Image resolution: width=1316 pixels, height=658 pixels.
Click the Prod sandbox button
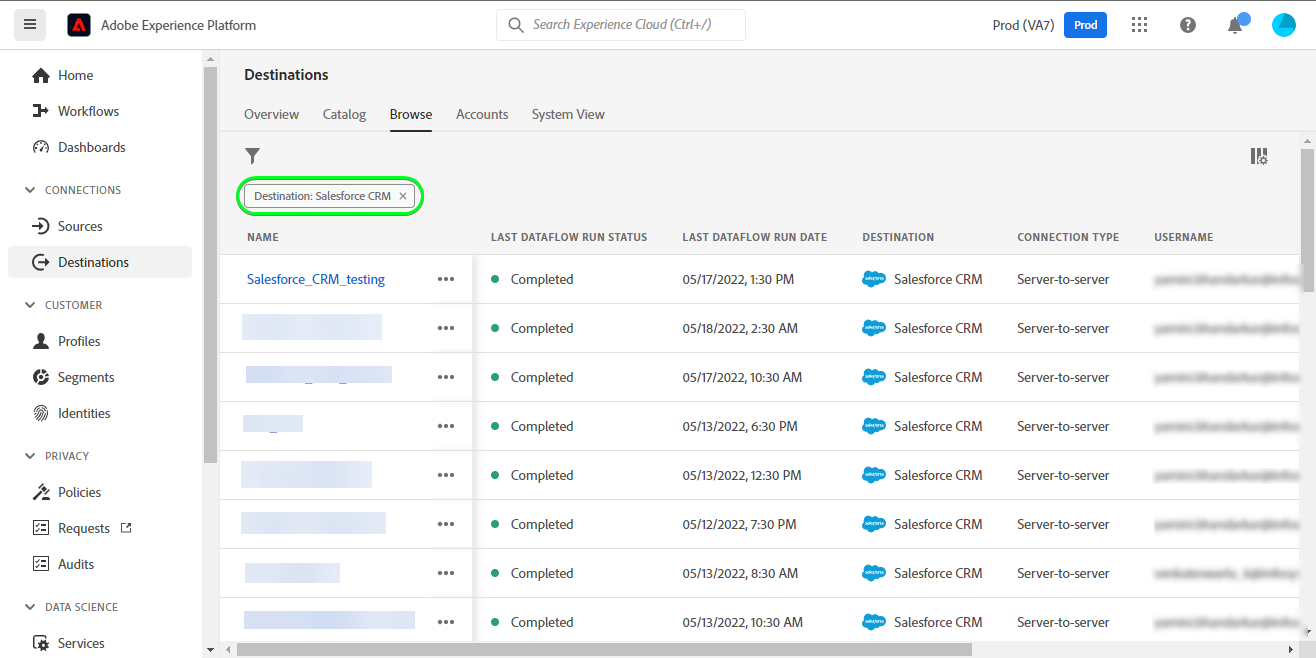pos(1085,25)
